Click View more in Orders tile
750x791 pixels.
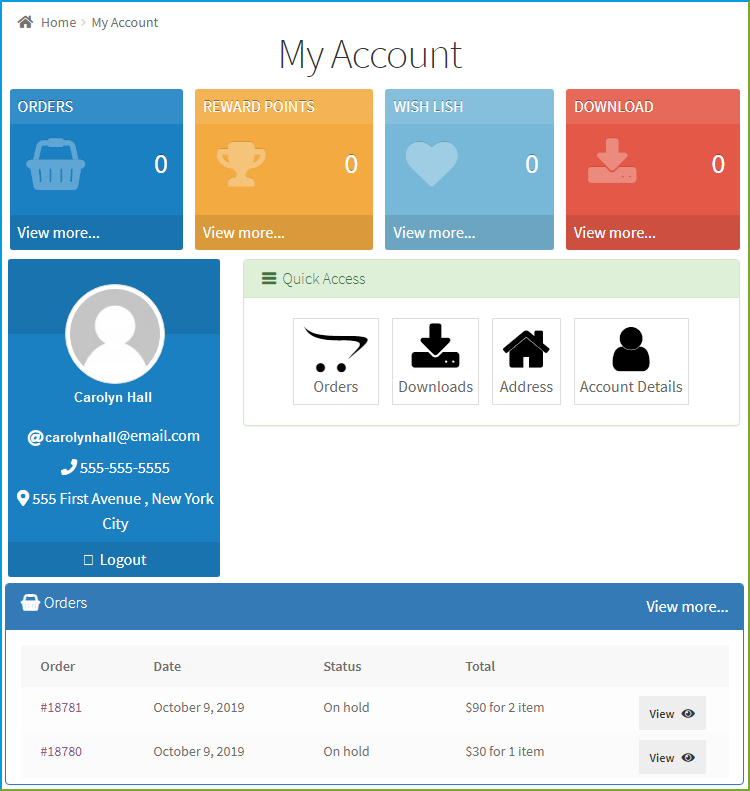click(x=58, y=233)
